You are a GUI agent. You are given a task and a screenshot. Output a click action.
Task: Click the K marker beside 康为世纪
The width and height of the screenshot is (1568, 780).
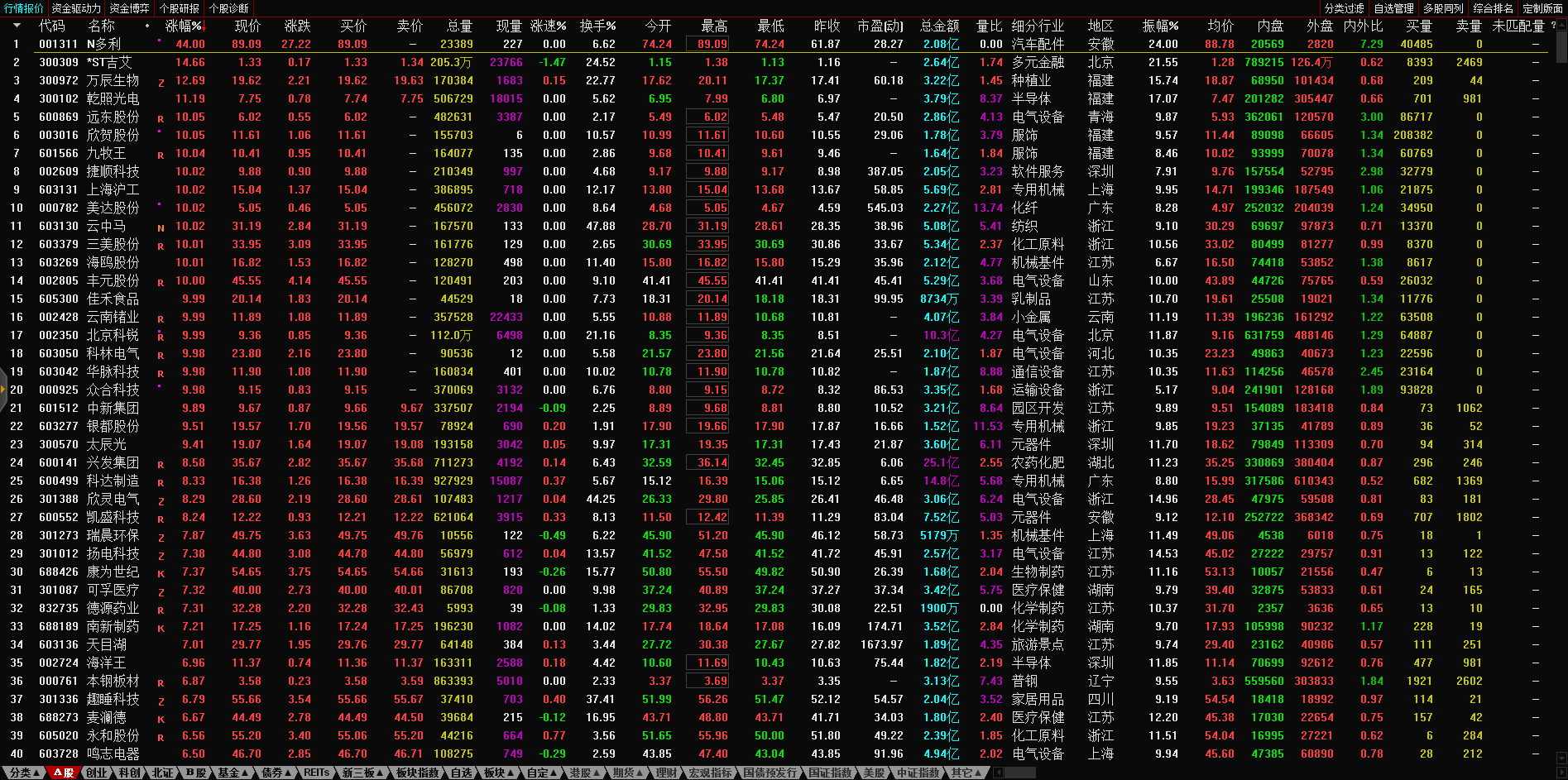pyautogui.click(x=161, y=573)
